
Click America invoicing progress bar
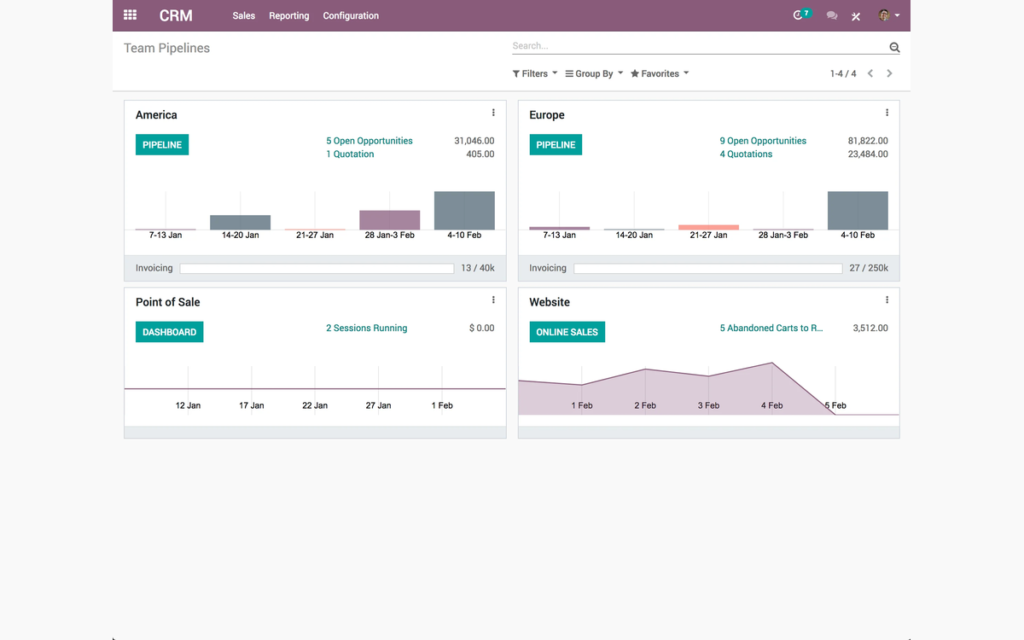coord(317,268)
